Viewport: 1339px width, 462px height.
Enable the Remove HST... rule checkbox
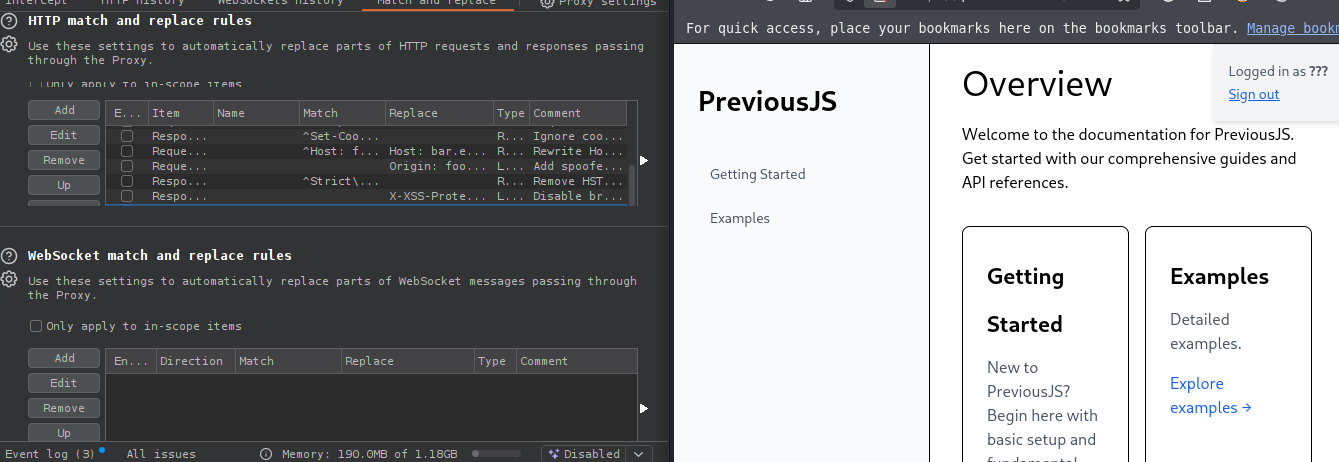[x=127, y=181]
